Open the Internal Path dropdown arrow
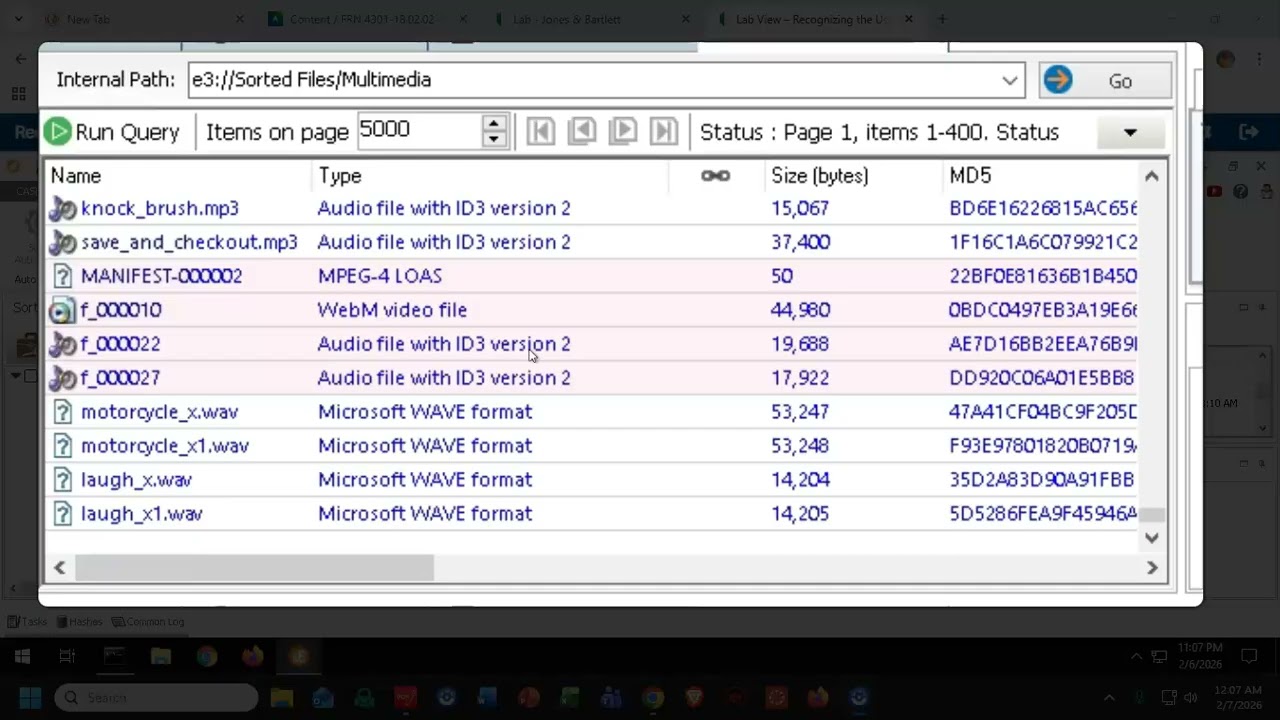 [1010, 81]
